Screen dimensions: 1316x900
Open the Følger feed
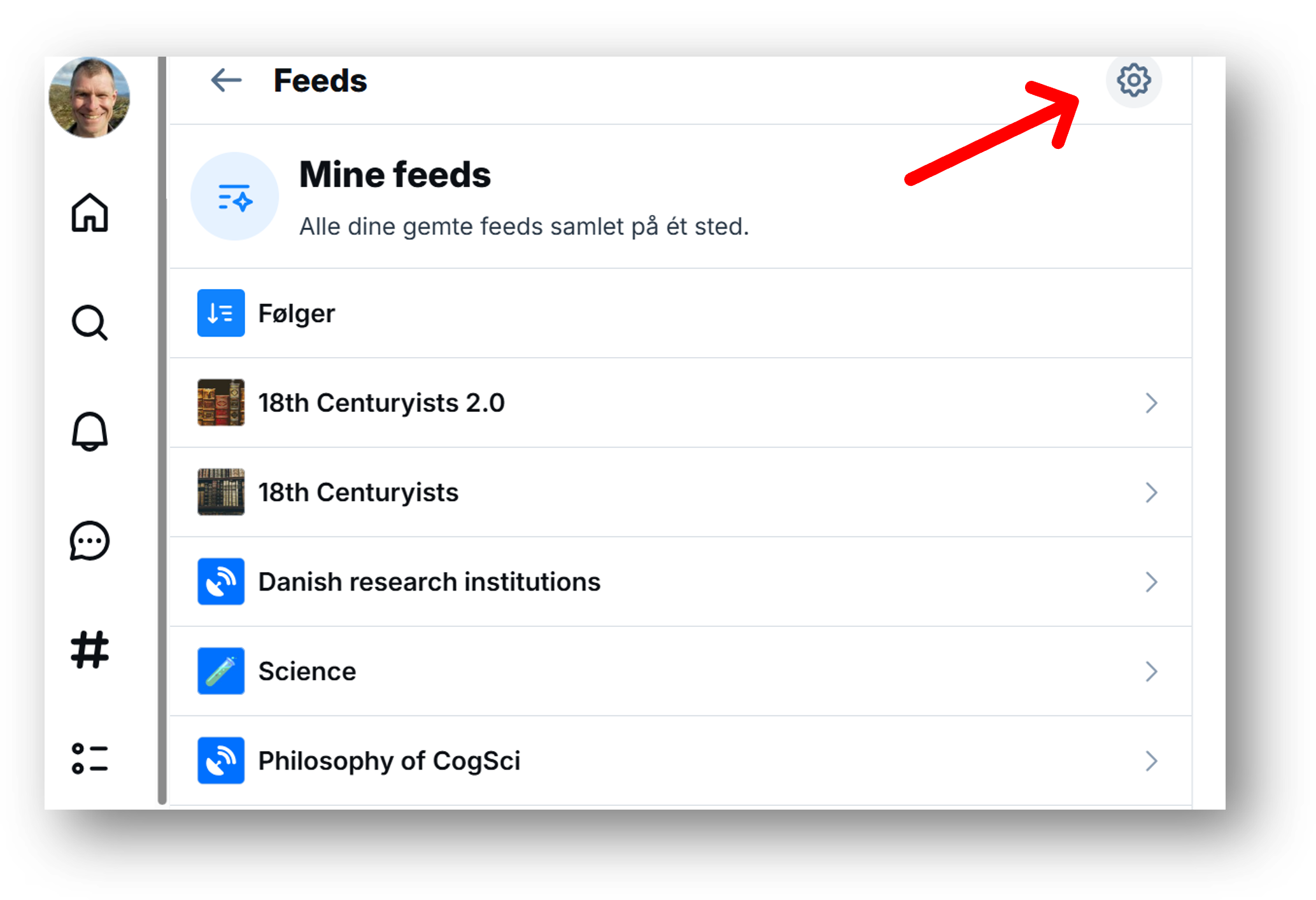click(x=297, y=313)
